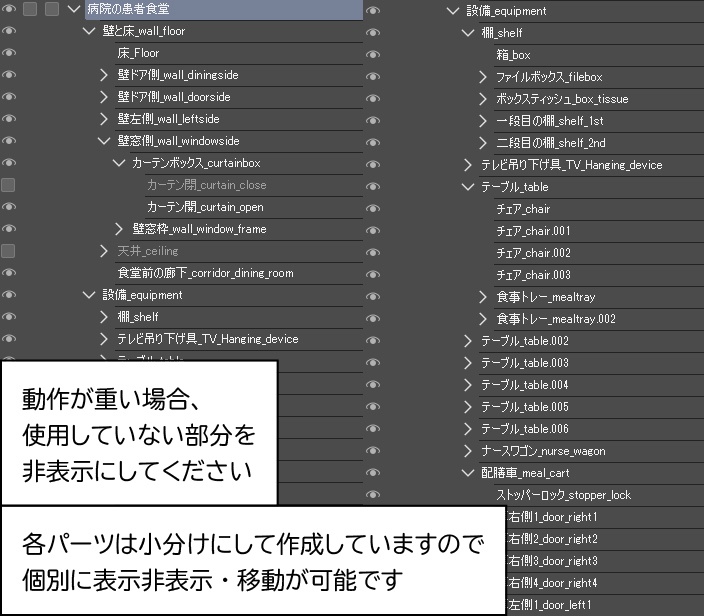704x616 pixels.
Task: Expand ファイルボックス_filebox group
Action: [x=483, y=76]
